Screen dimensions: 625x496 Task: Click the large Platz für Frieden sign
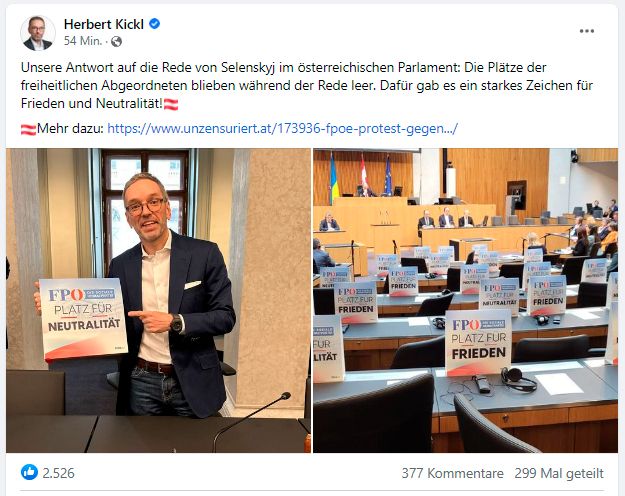(478, 342)
